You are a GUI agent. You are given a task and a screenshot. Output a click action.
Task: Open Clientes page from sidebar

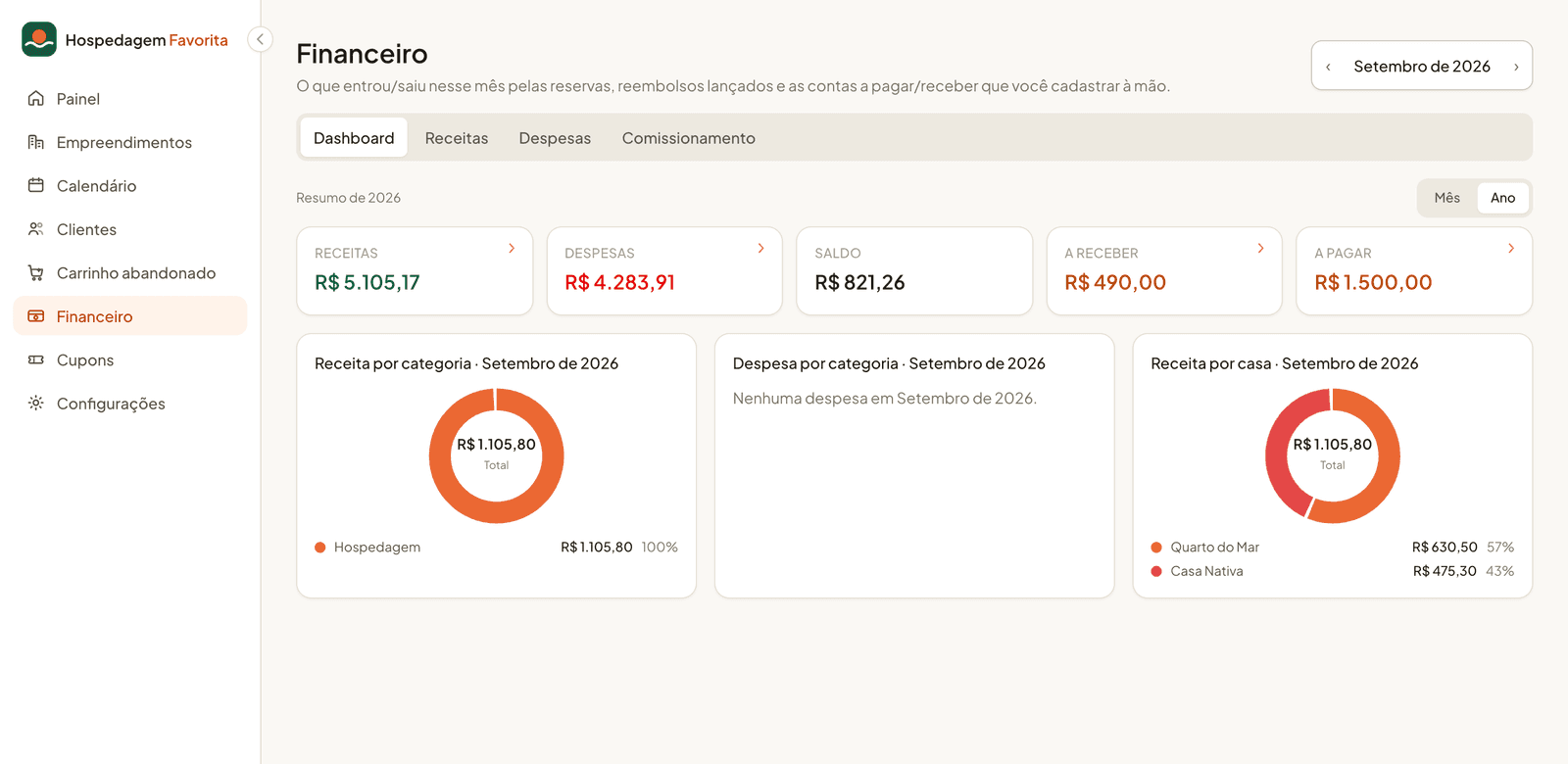point(130,229)
